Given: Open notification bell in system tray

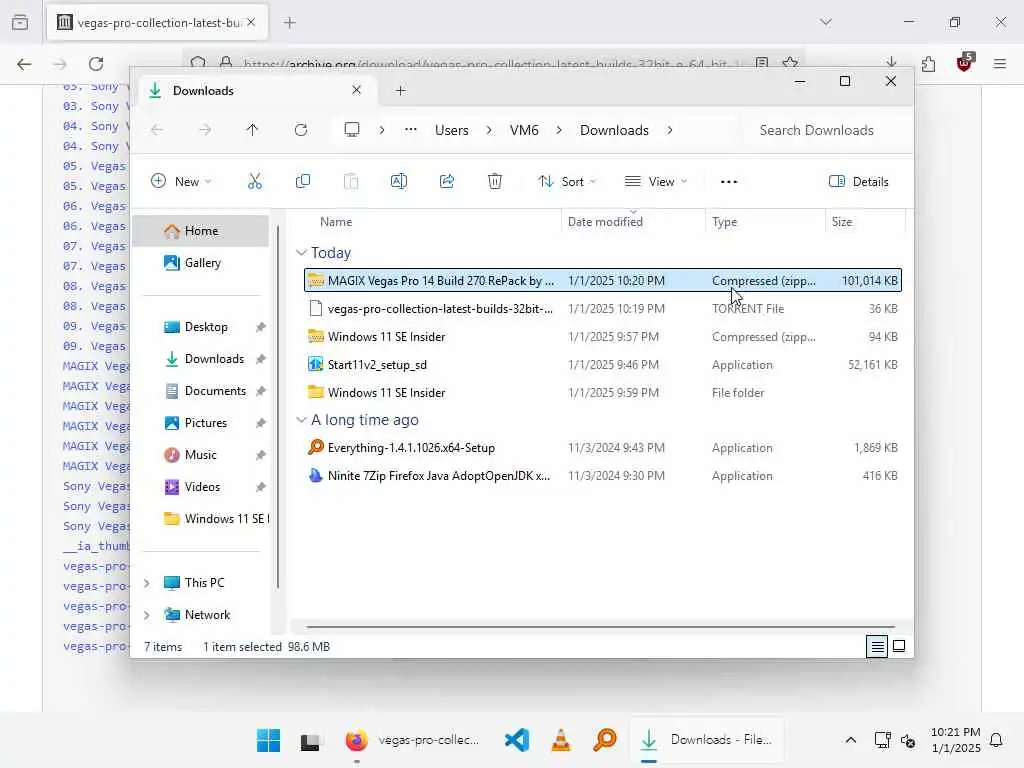Looking at the screenshot, I should (x=997, y=740).
